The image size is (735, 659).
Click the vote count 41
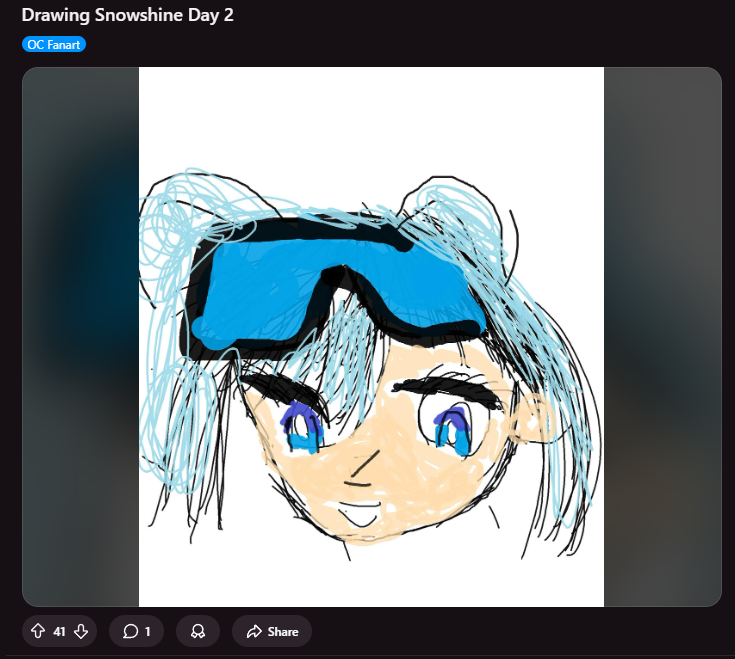tap(59, 632)
